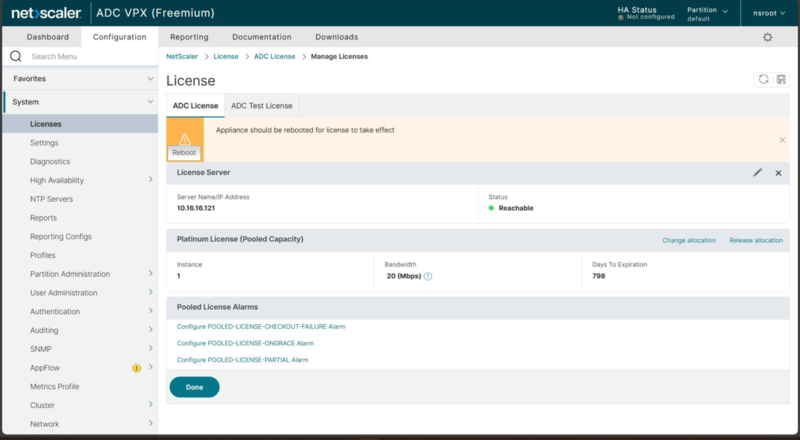This screenshot has height=440, width=800.
Task: Configure POOLED-LICENSE-ONGRACE Alarm link
Action: (245, 344)
